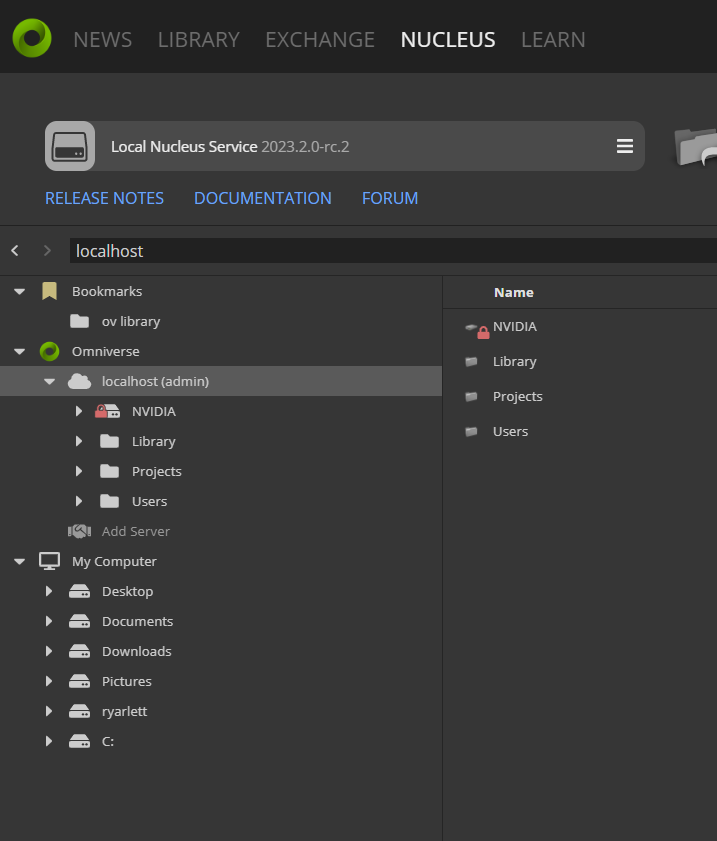Select the localhost (admin) label

156,381
